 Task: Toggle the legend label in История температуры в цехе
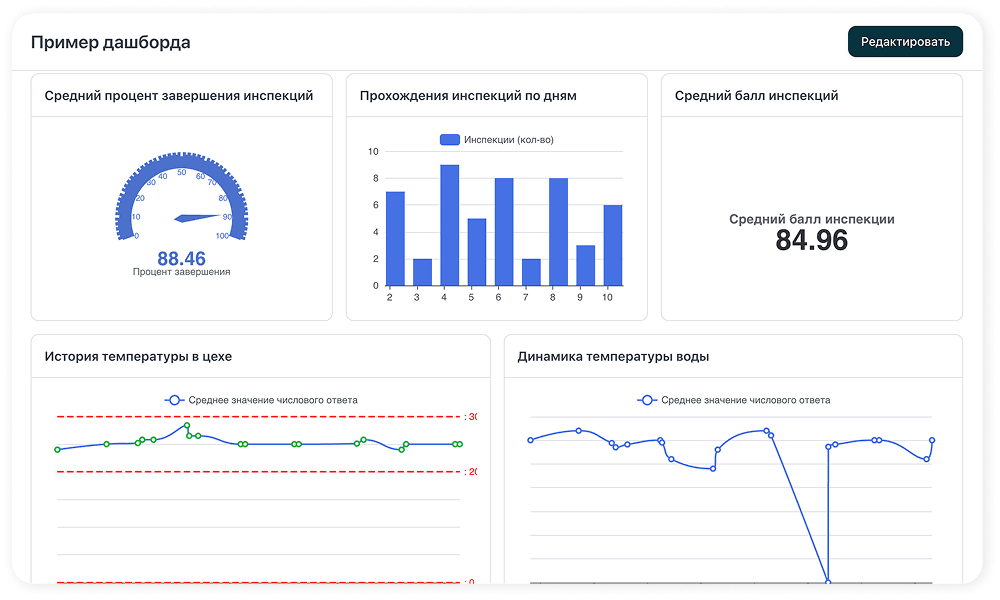coord(272,400)
